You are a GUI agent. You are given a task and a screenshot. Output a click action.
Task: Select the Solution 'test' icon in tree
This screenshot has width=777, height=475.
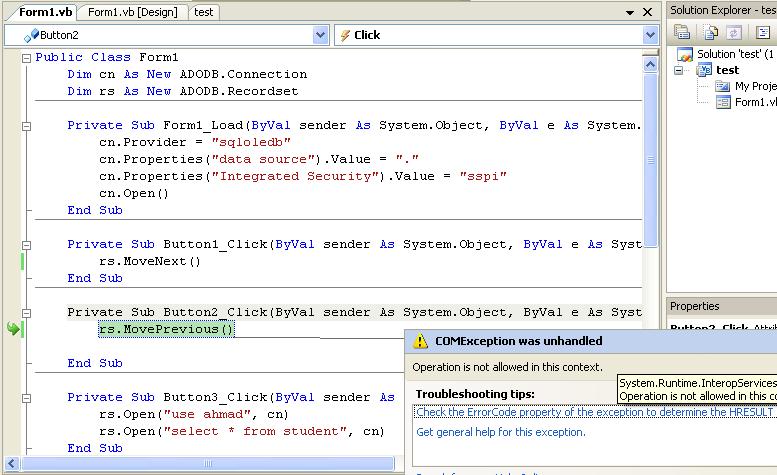pyautogui.click(x=685, y=54)
